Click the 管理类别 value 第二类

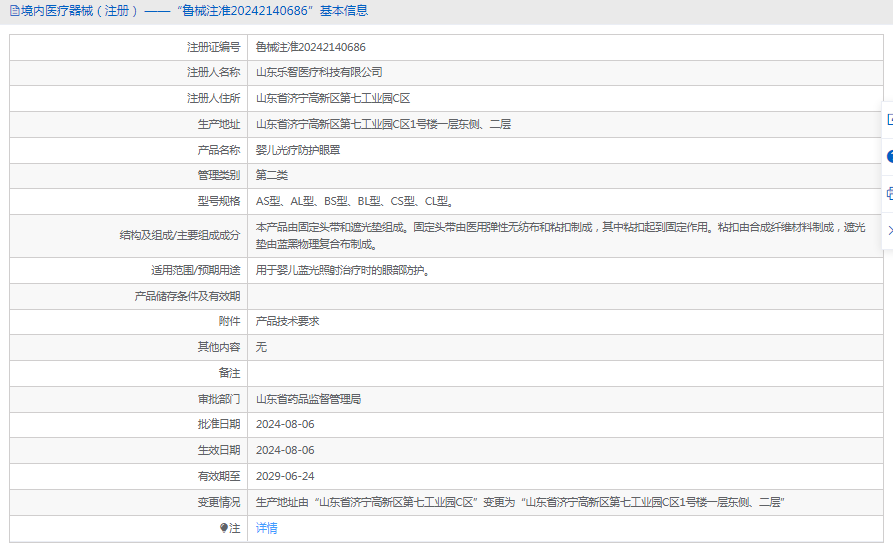pyautogui.click(x=272, y=176)
